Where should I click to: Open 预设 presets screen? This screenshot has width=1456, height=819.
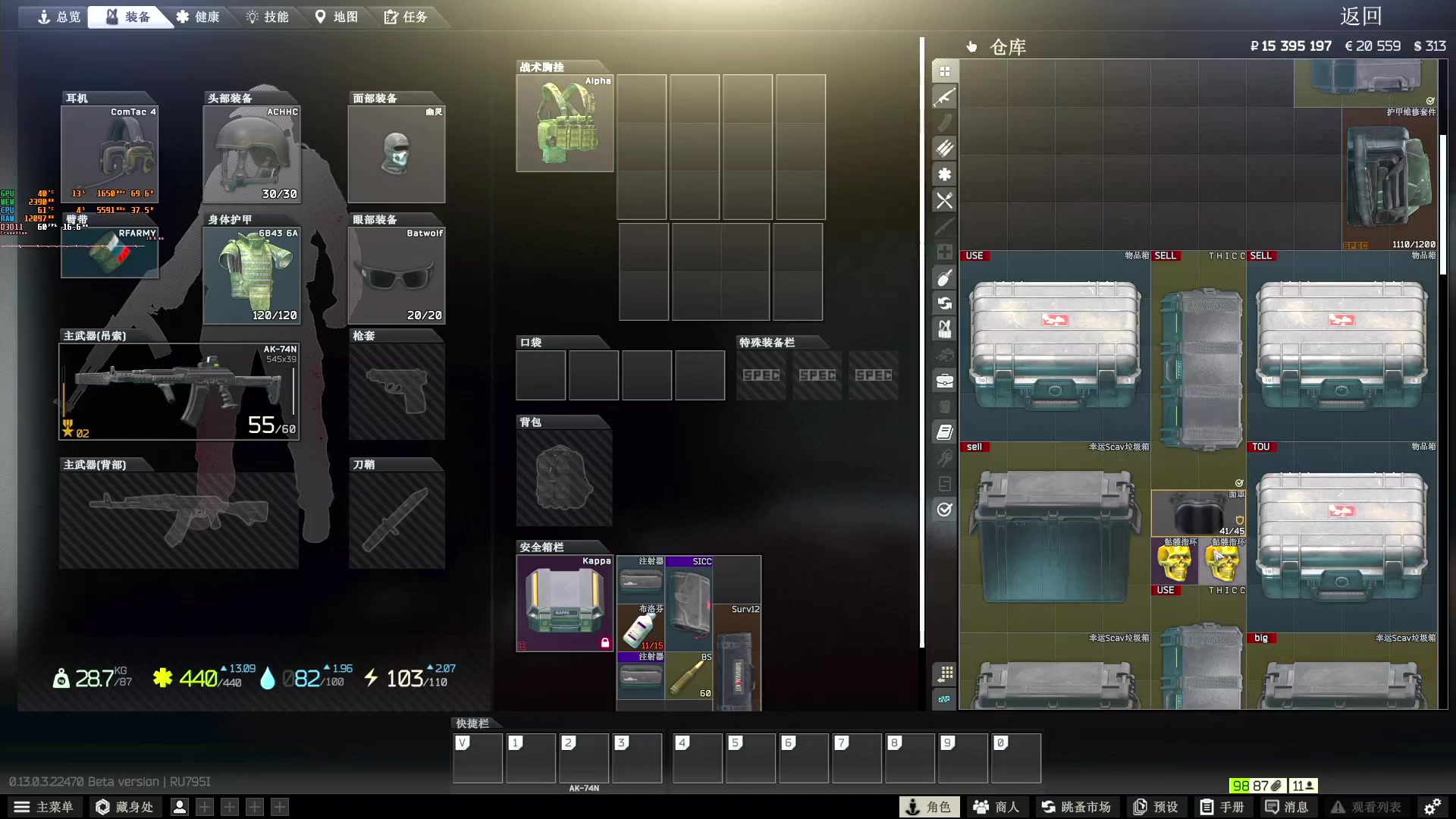[1156, 807]
